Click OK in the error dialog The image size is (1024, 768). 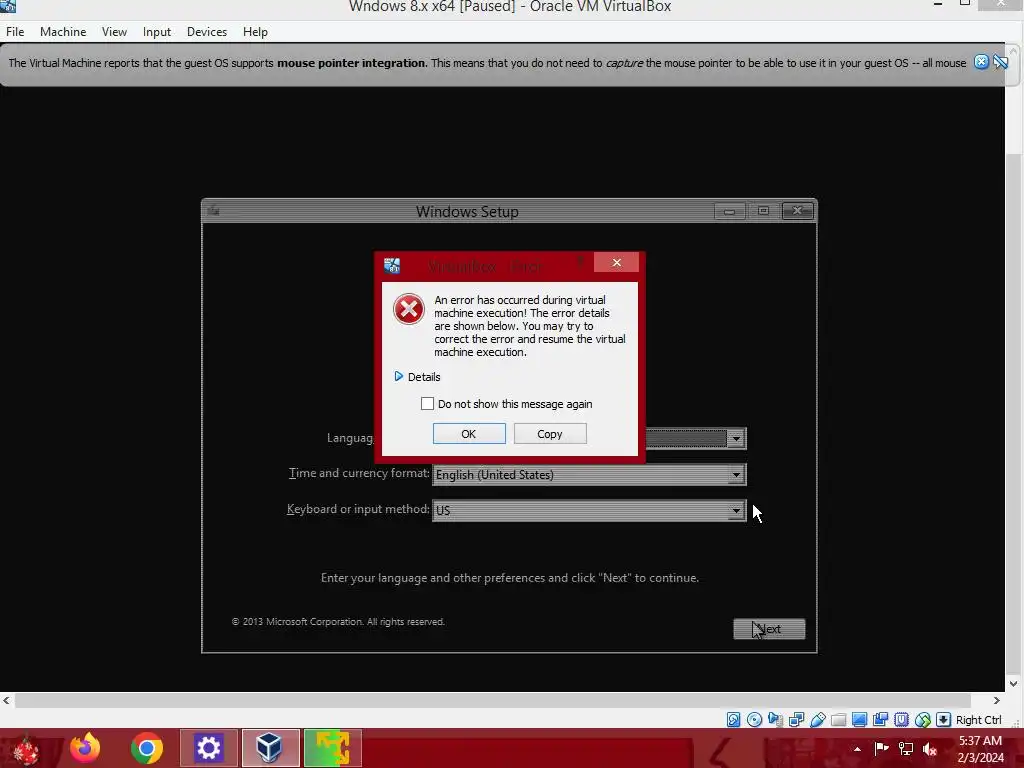coord(469,434)
